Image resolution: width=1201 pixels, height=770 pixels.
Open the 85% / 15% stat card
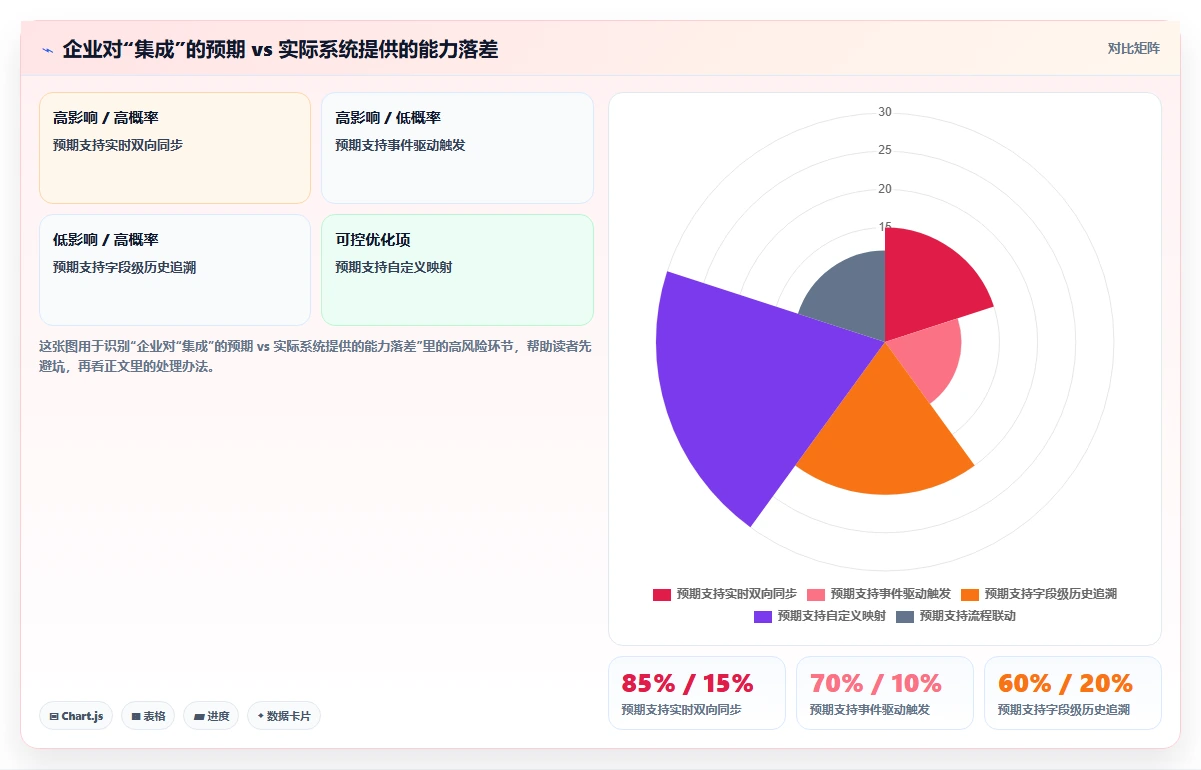(697, 693)
